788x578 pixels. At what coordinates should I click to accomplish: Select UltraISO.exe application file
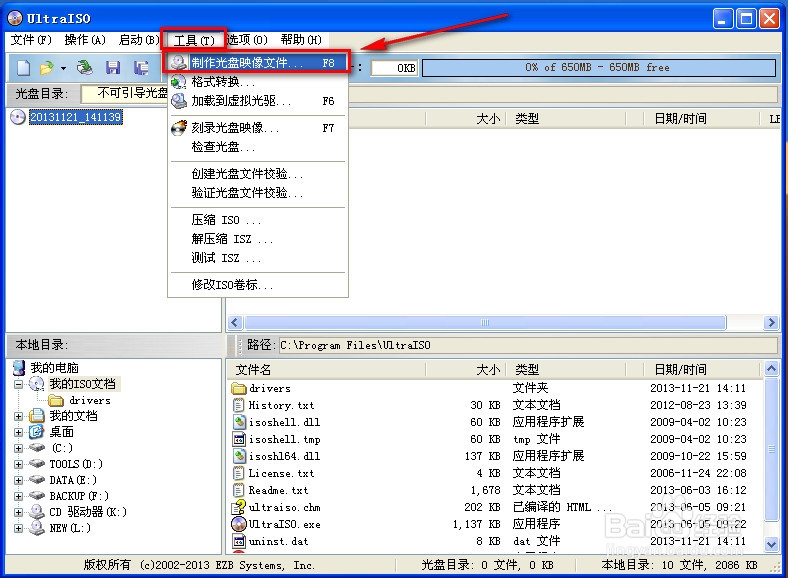284,525
